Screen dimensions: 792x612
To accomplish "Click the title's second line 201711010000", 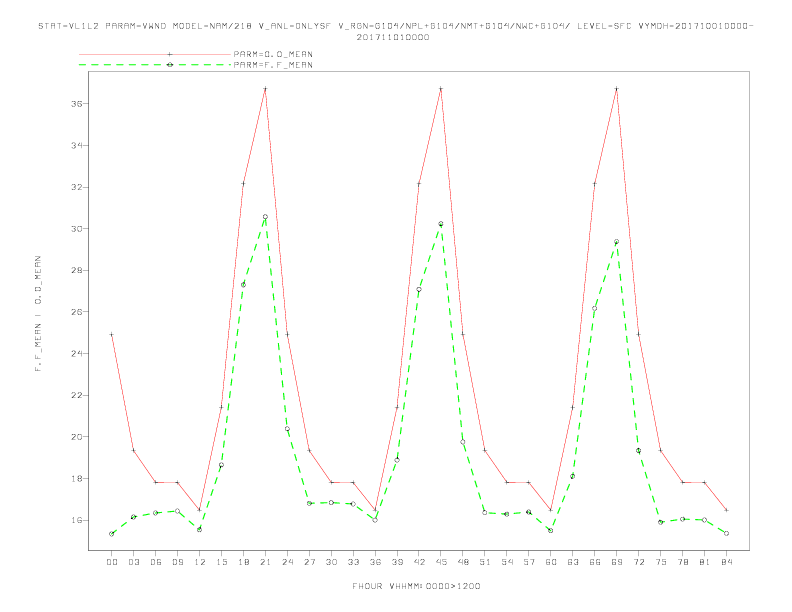I will tap(393, 37).
